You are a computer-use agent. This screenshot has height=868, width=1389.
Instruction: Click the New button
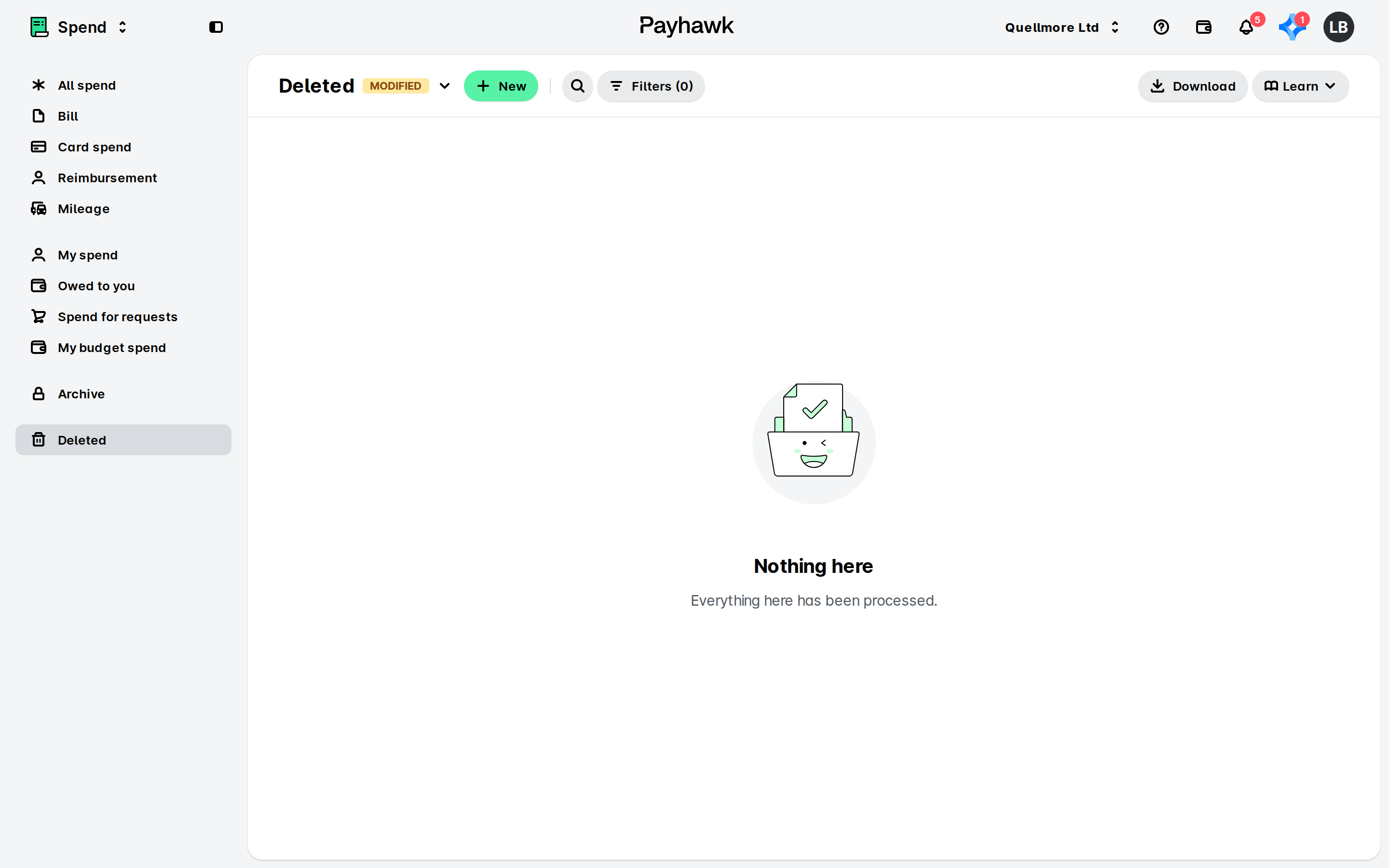click(501, 86)
